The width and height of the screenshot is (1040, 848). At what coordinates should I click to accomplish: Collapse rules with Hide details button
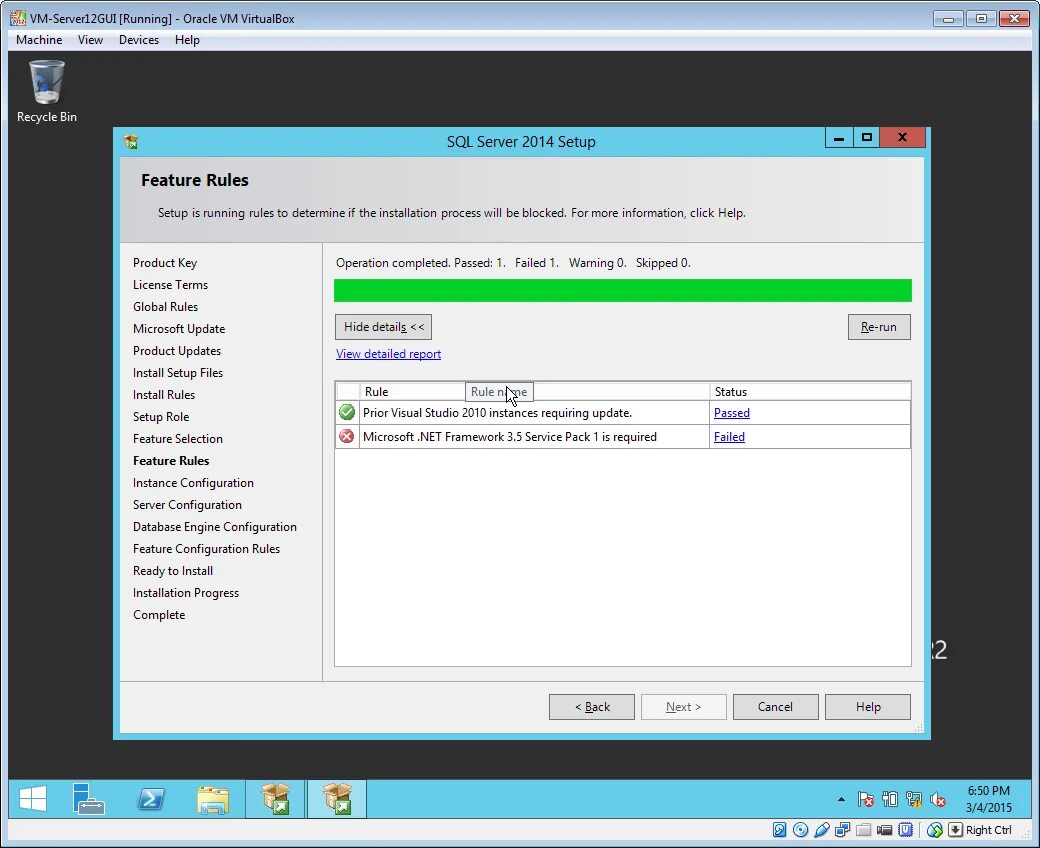click(x=383, y=327)
